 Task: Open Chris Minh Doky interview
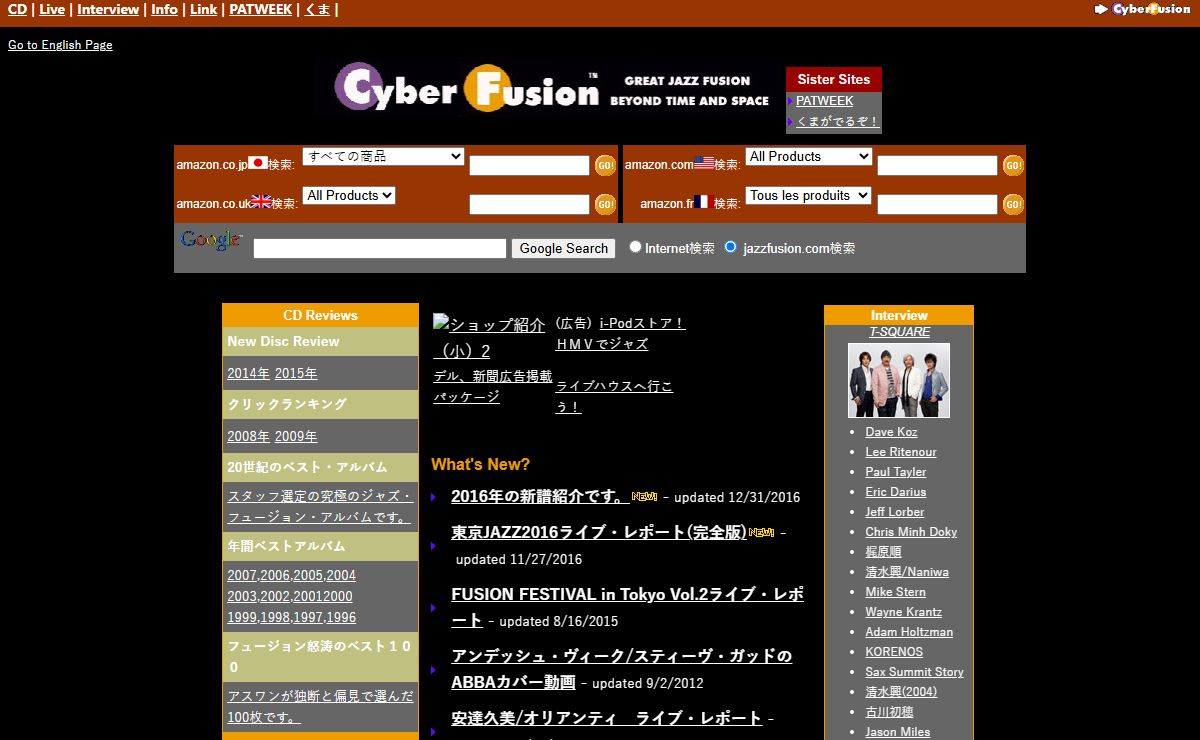911,532
